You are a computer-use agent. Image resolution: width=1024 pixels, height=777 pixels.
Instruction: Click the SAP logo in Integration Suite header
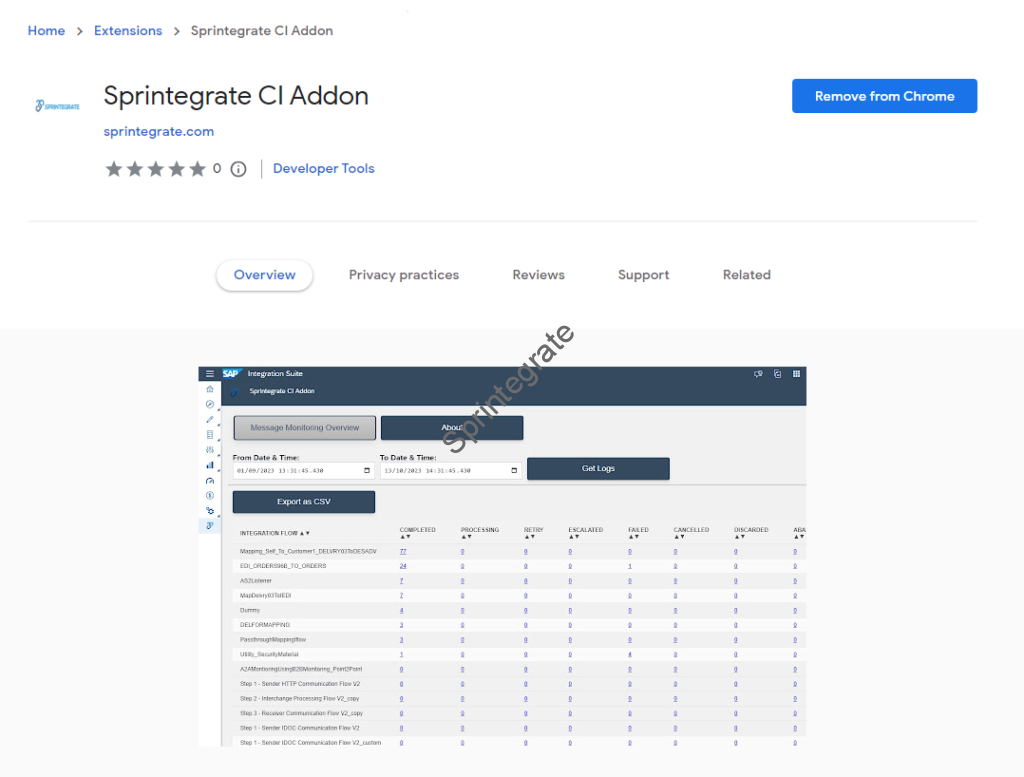[231, 374]
